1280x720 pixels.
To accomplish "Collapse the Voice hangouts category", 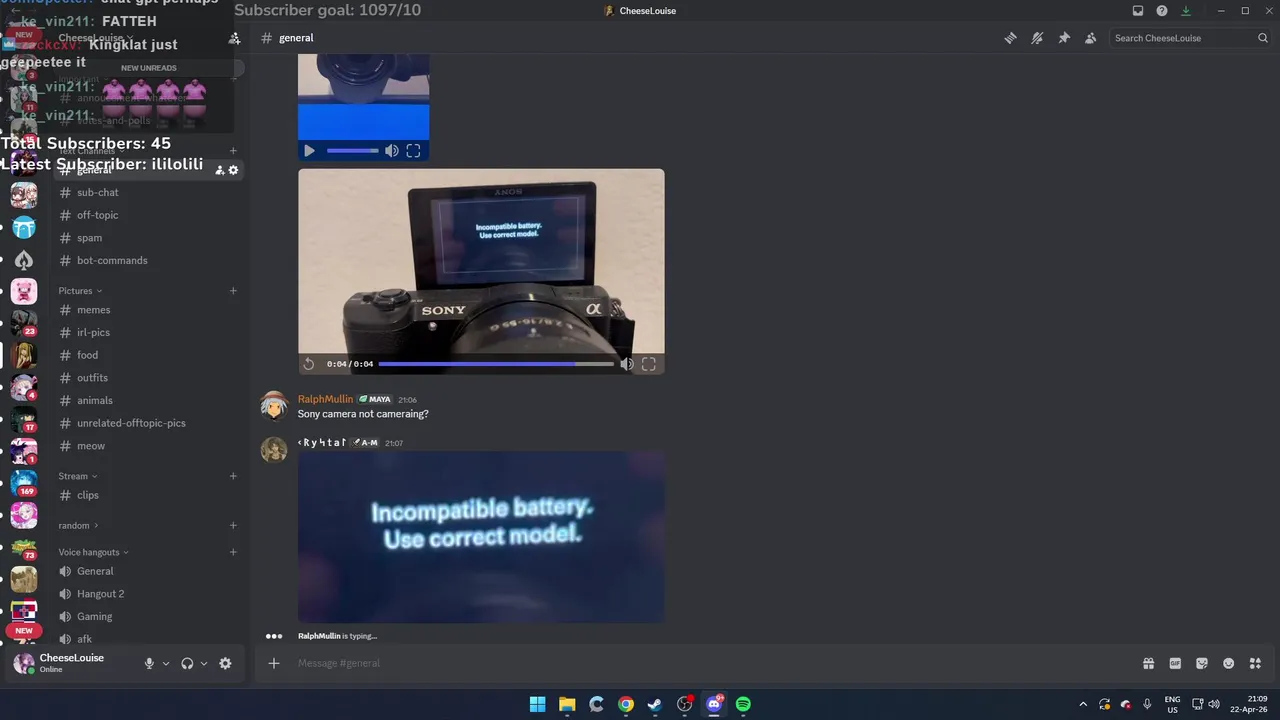I will (x=93, y=552).
